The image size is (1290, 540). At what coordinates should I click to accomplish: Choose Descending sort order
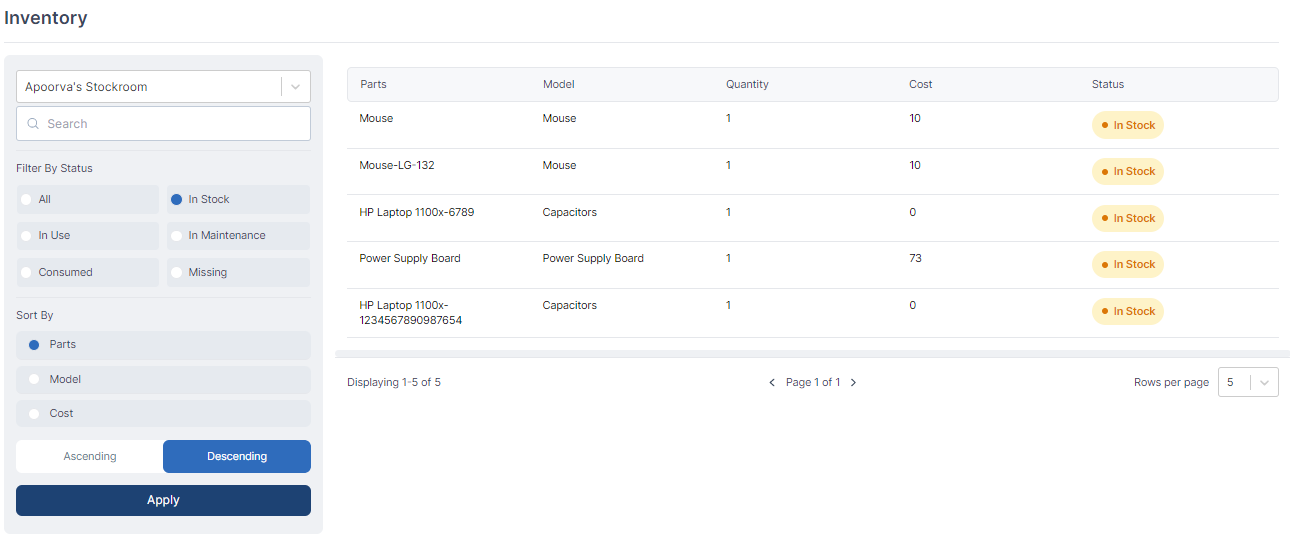coord(237,456)
